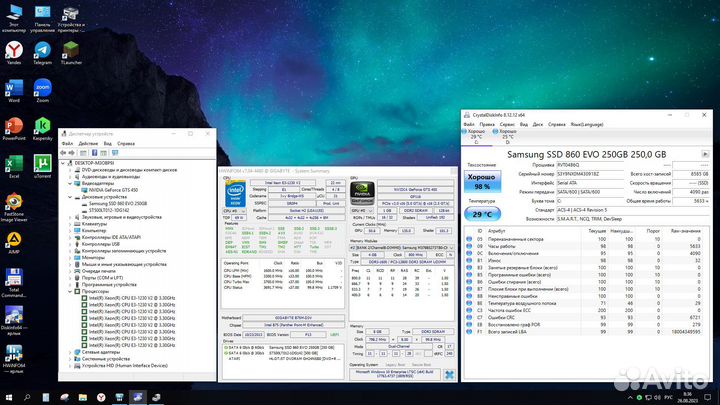Open the memory module selector in HWiNFO

click(x=402, y=248)
